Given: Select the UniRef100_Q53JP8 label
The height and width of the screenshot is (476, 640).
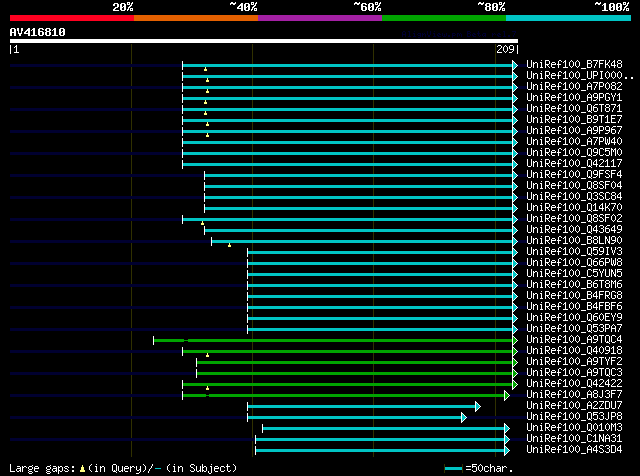Looking at the screenshot, I should point(574,417).
